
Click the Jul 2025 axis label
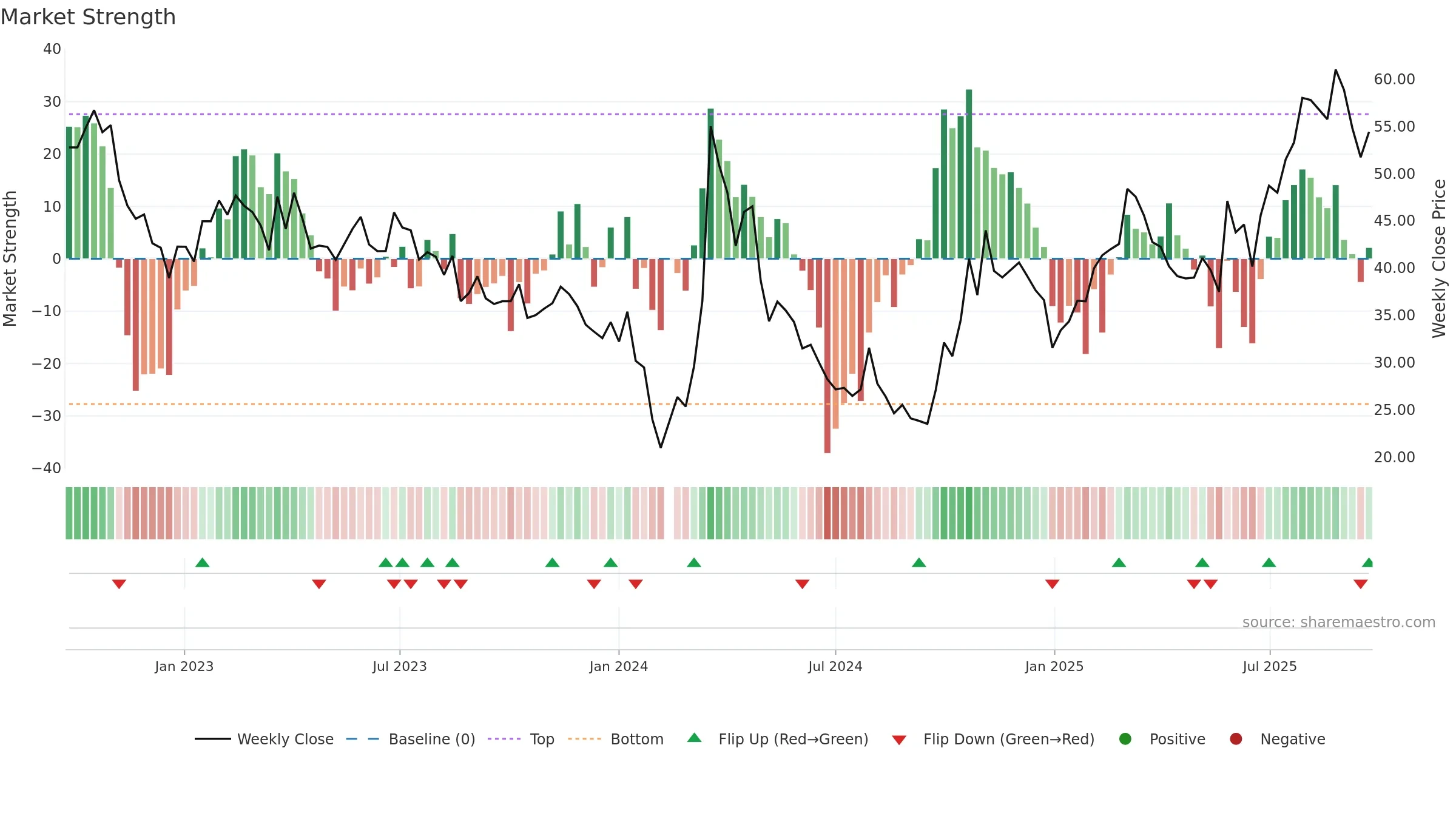(x=1270, y=667)
